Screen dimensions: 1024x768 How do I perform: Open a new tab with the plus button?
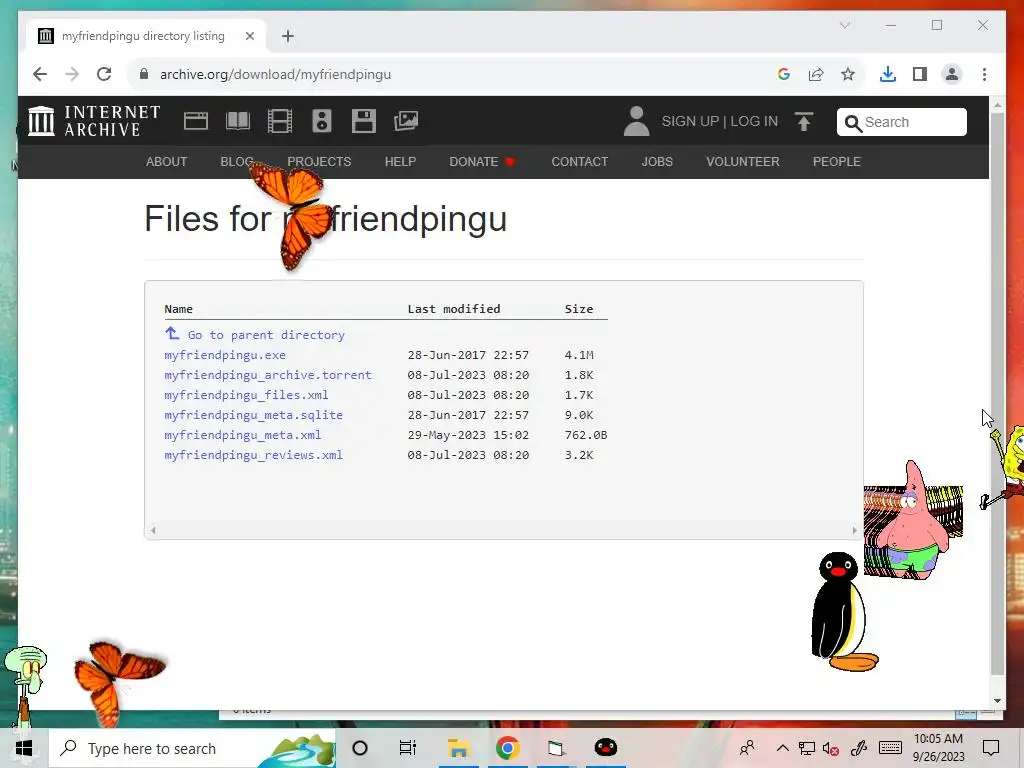(288, 36)
